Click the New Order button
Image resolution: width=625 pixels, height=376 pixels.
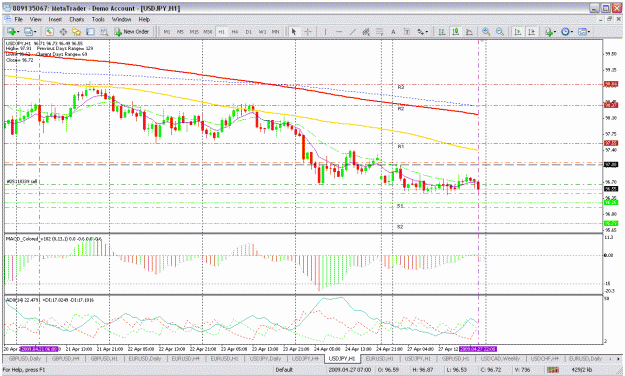pyautogui.click(x=132, y=31)
